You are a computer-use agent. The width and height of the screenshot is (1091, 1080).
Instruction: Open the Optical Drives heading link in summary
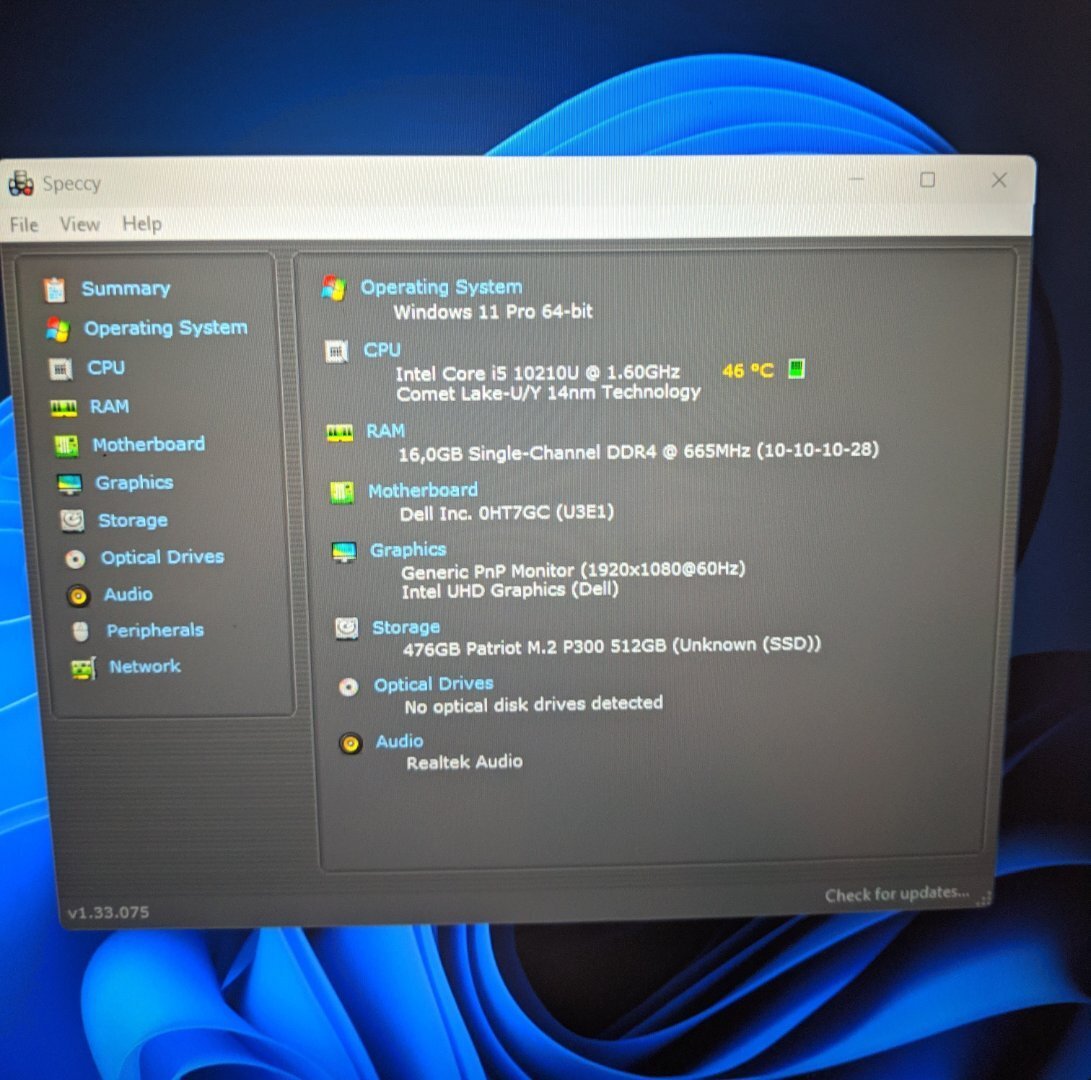433,684
